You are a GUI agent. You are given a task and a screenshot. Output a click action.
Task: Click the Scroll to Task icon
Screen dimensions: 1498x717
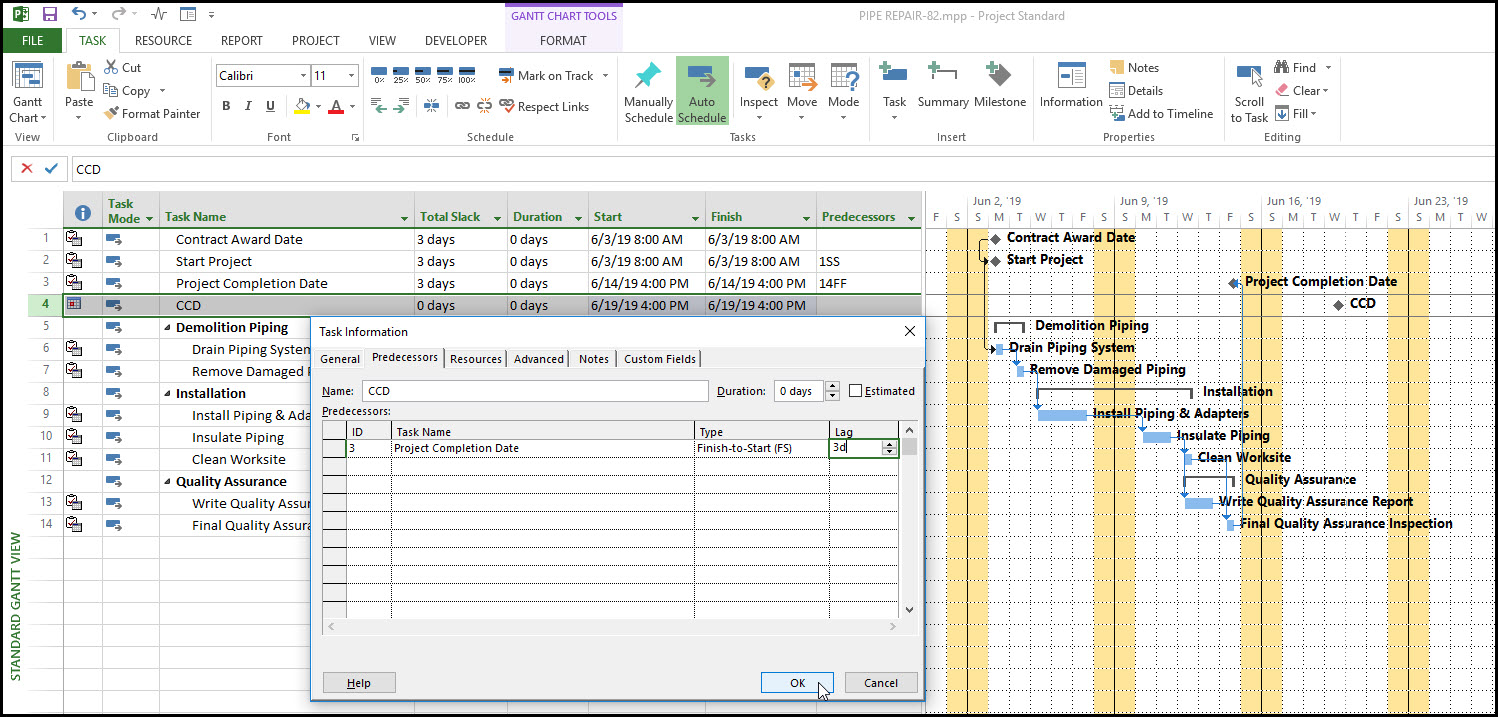(1248, 91)
